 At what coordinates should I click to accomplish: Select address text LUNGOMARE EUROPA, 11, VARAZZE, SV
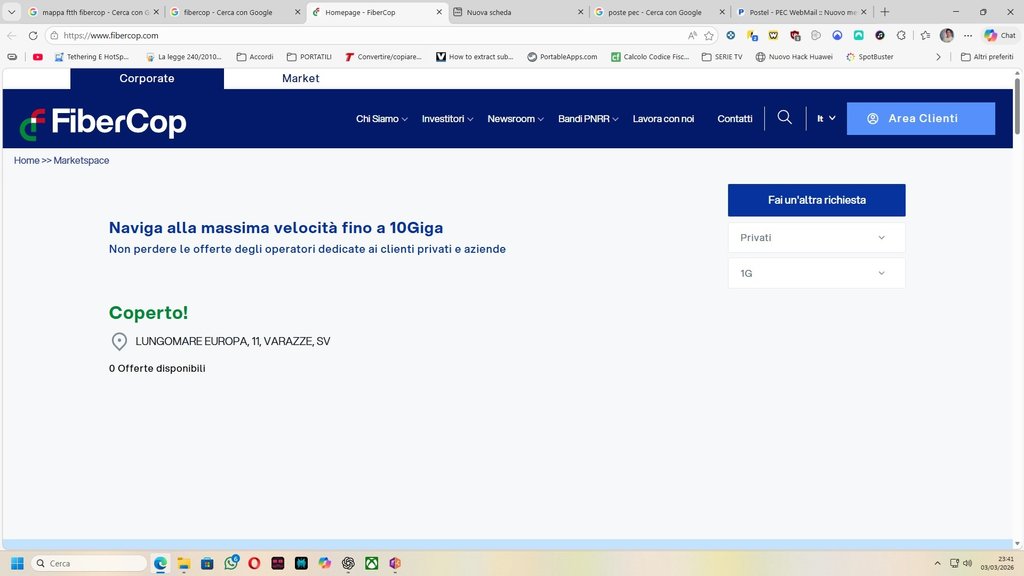(x=232, y=341)
